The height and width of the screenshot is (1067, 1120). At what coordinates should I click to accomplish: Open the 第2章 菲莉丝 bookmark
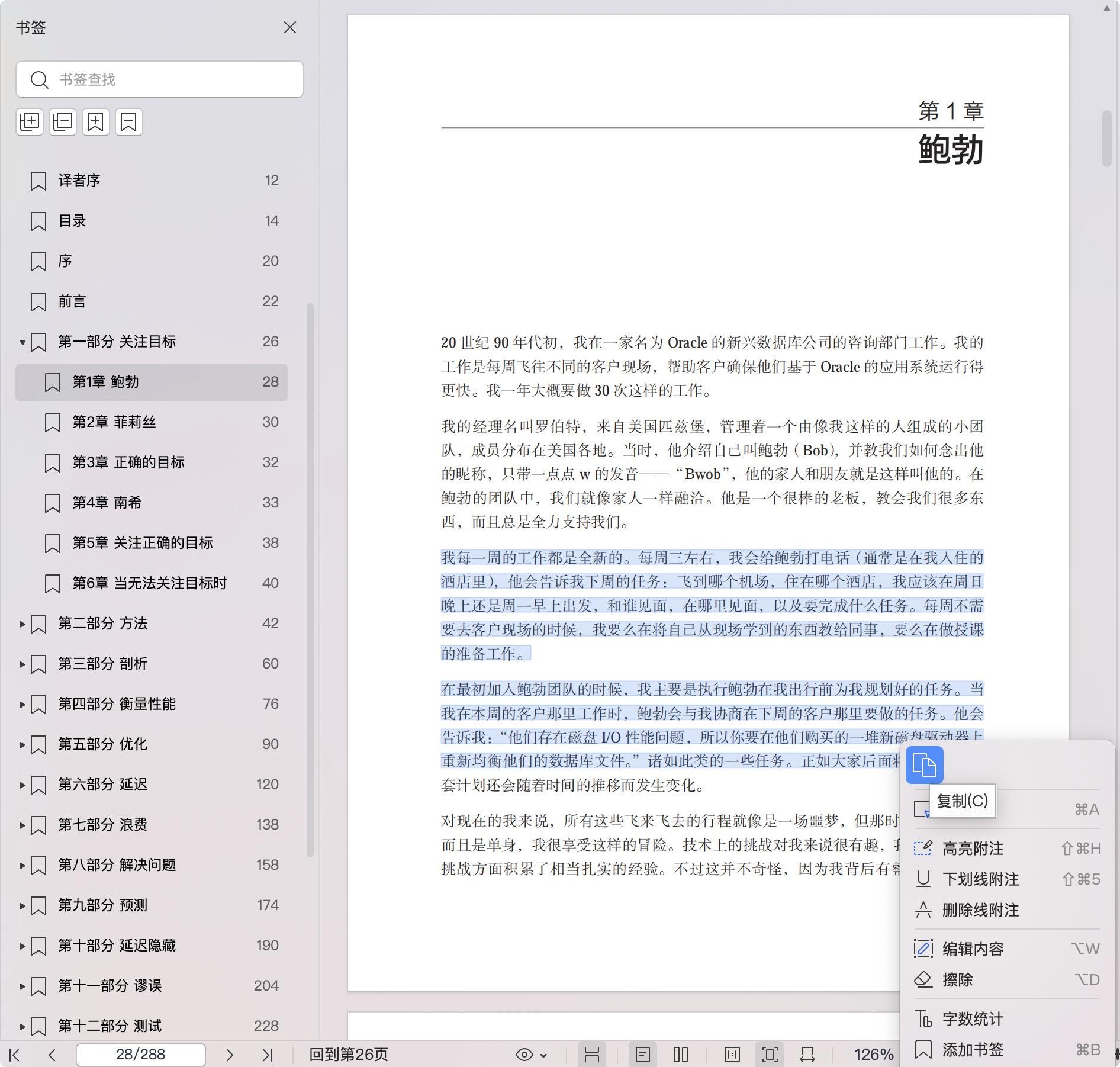point(114,422)
